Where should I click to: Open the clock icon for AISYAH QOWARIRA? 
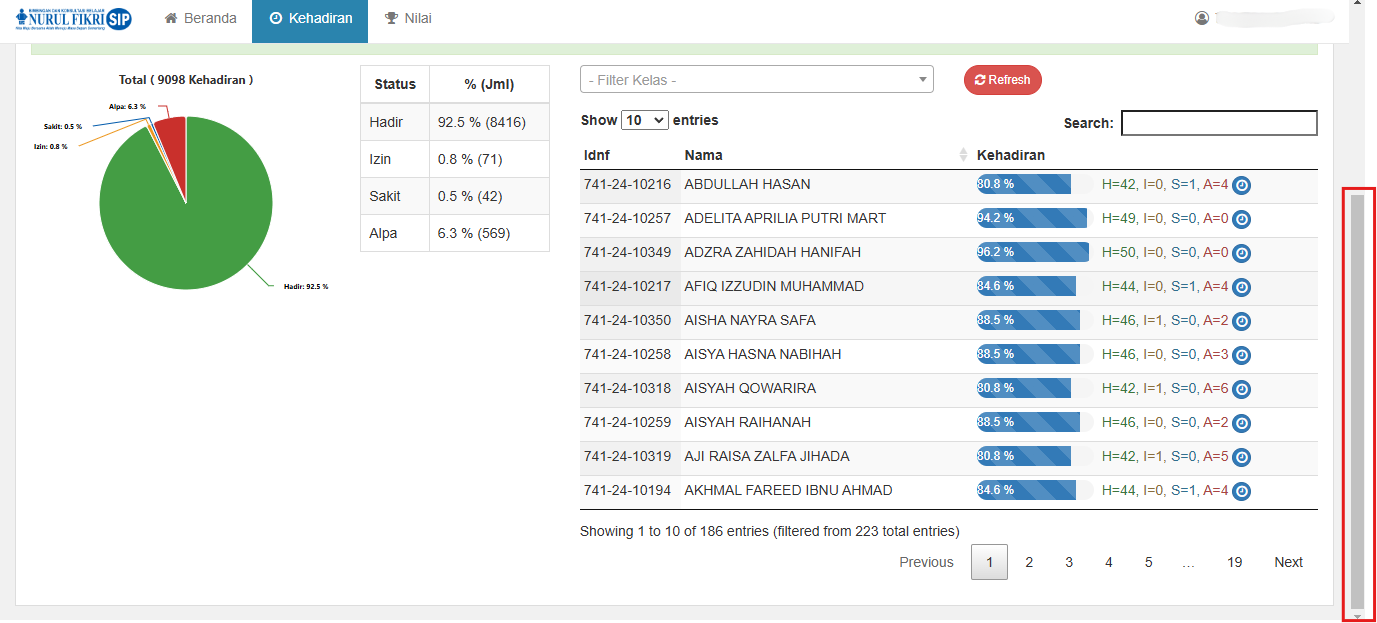point(1241,389)
